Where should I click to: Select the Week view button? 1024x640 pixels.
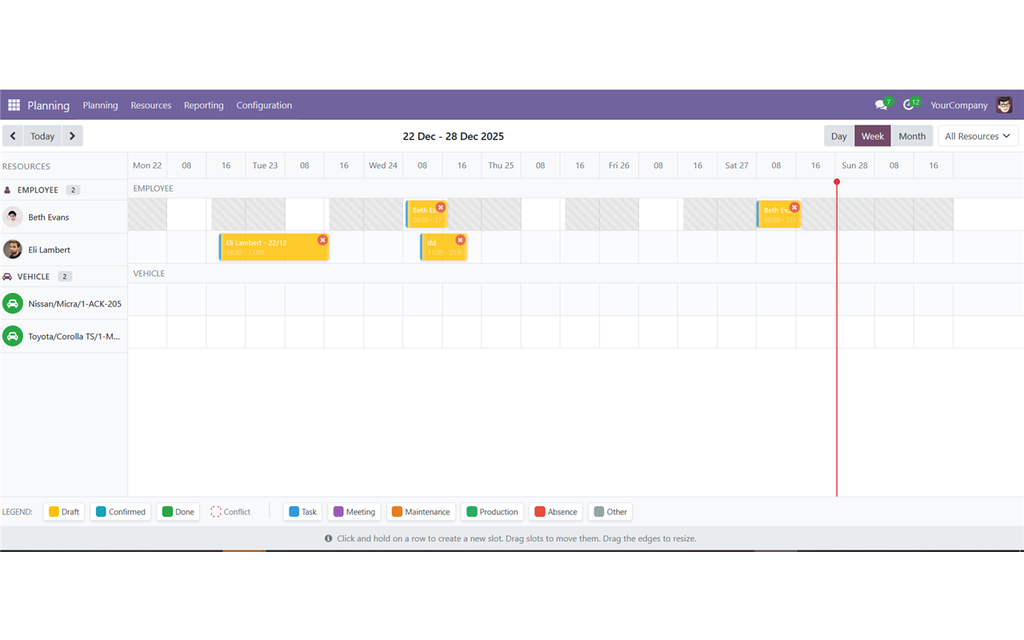[872, 136]
